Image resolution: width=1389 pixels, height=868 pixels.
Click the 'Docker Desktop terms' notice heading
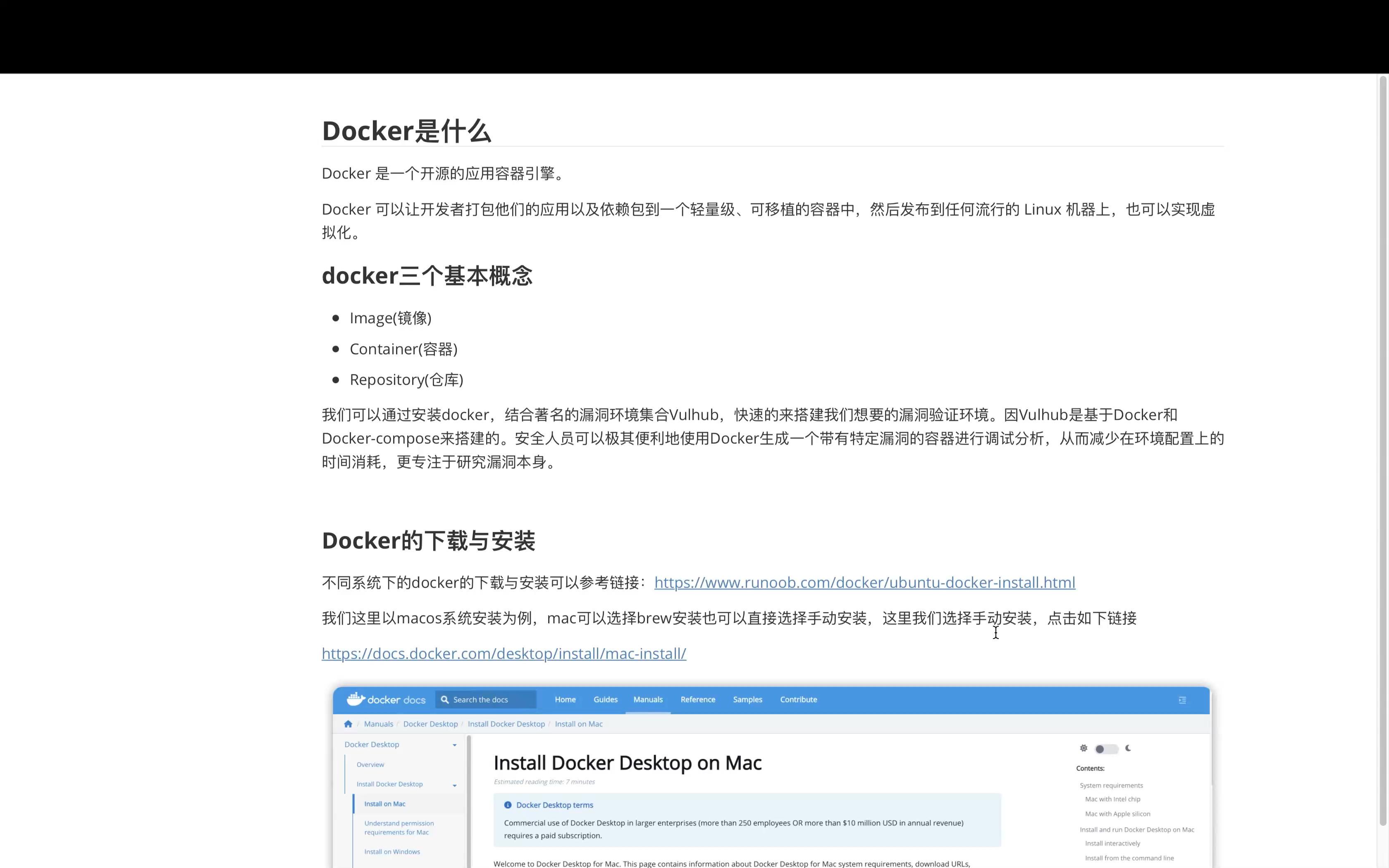(554, 805)
